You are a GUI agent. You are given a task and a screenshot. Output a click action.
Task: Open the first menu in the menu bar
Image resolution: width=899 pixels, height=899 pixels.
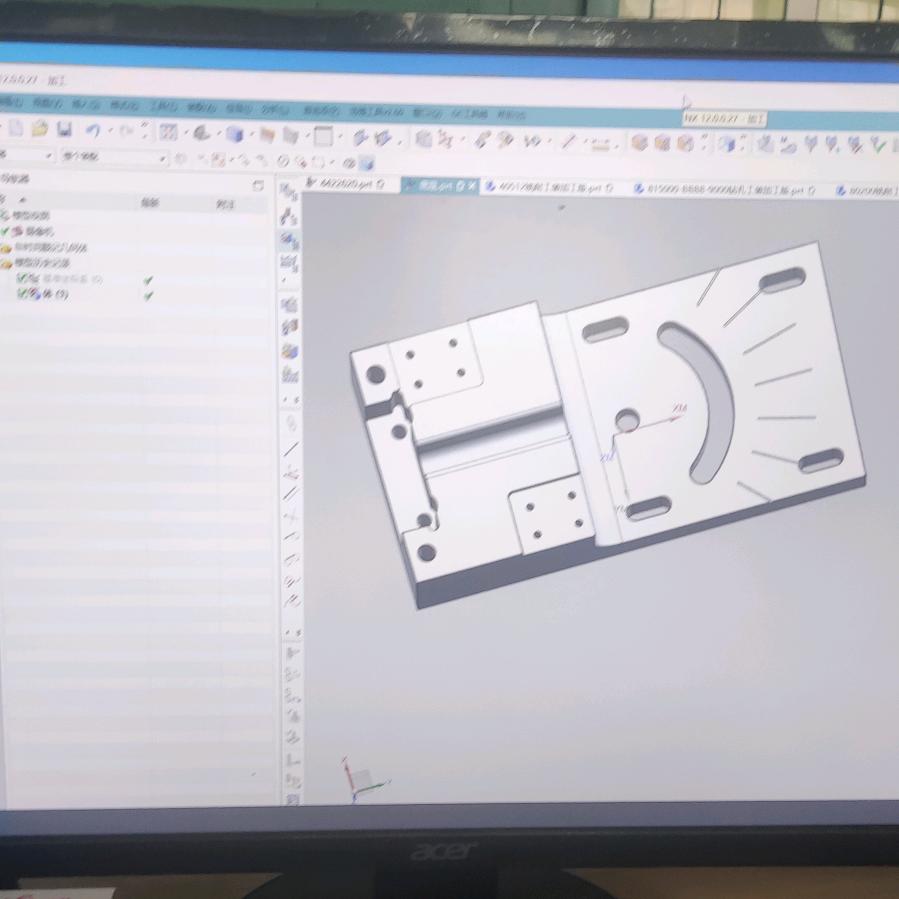coord(10,103)
